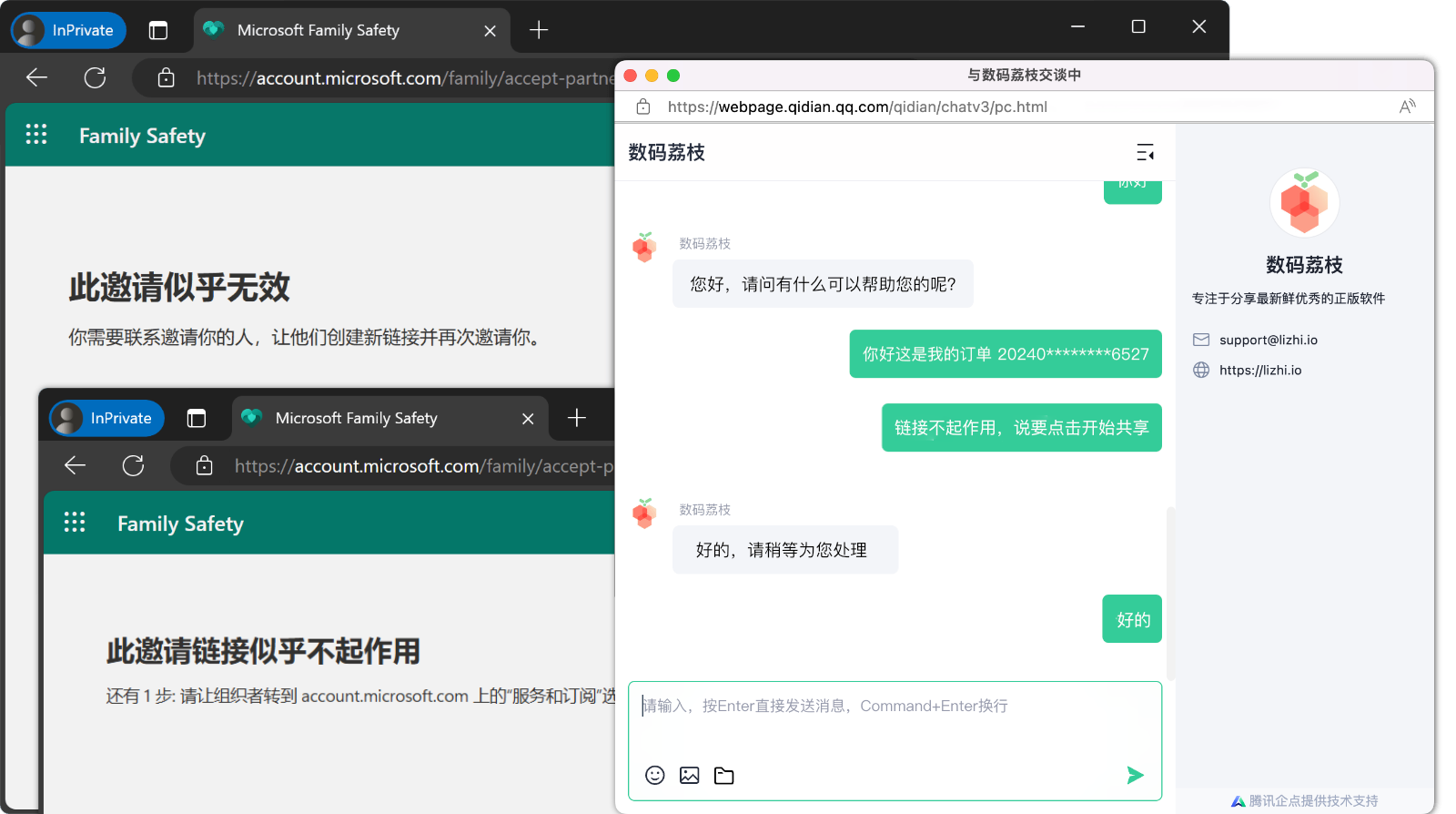Refresh page in top Edge window
Image resolution: width=1456 pixels, height=814 pixels.
(x=95, y=77)
